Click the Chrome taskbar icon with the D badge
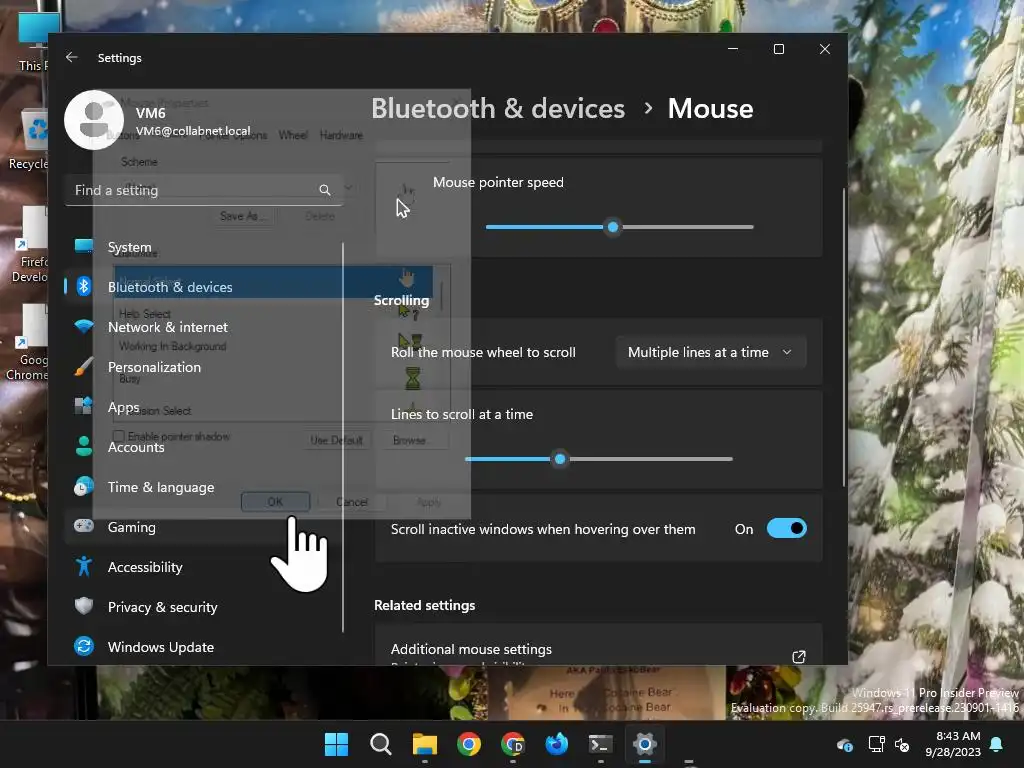The image size is (1024, 768). click(513, 744)
